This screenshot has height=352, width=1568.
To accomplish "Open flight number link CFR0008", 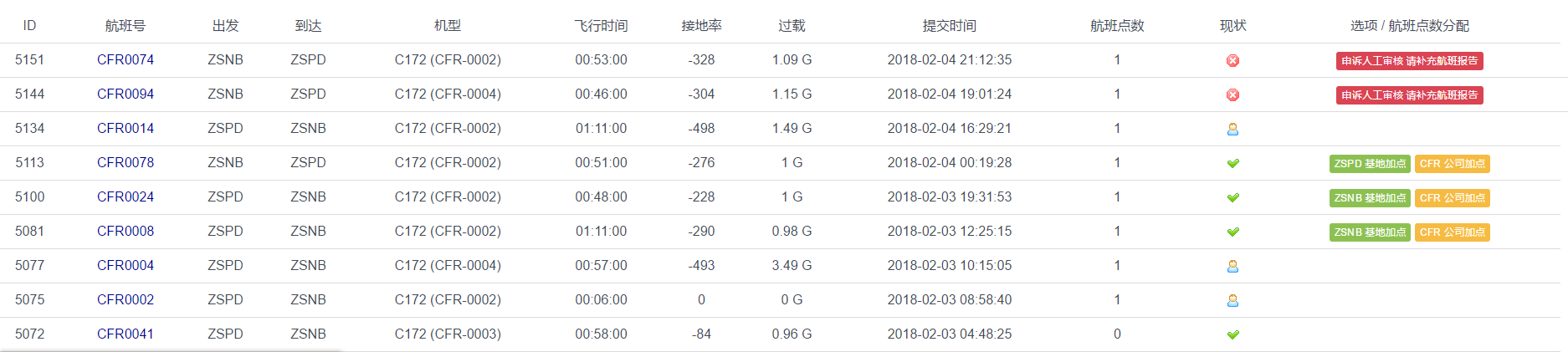I will pos(126,231).
